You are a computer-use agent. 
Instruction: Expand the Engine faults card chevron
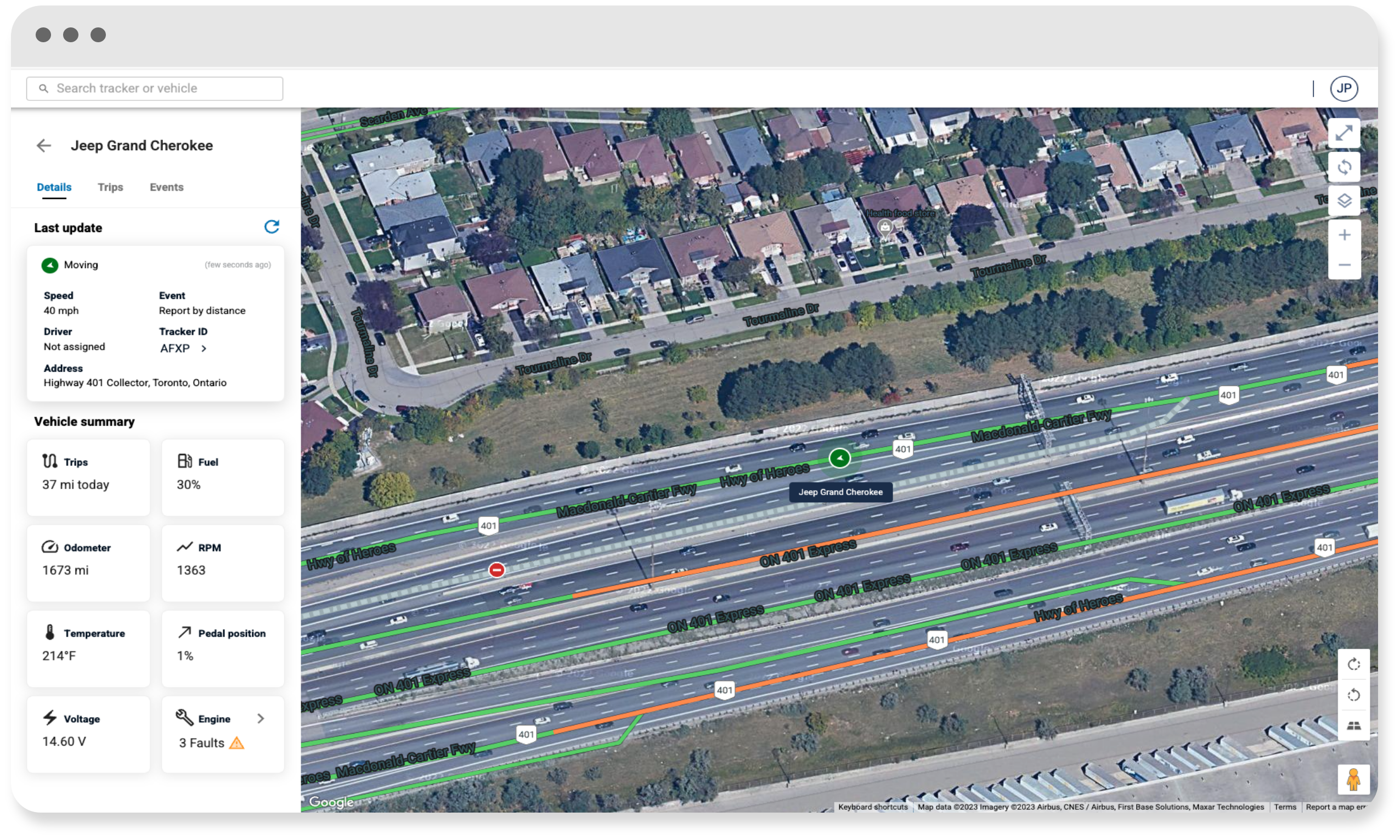point(261,718)
